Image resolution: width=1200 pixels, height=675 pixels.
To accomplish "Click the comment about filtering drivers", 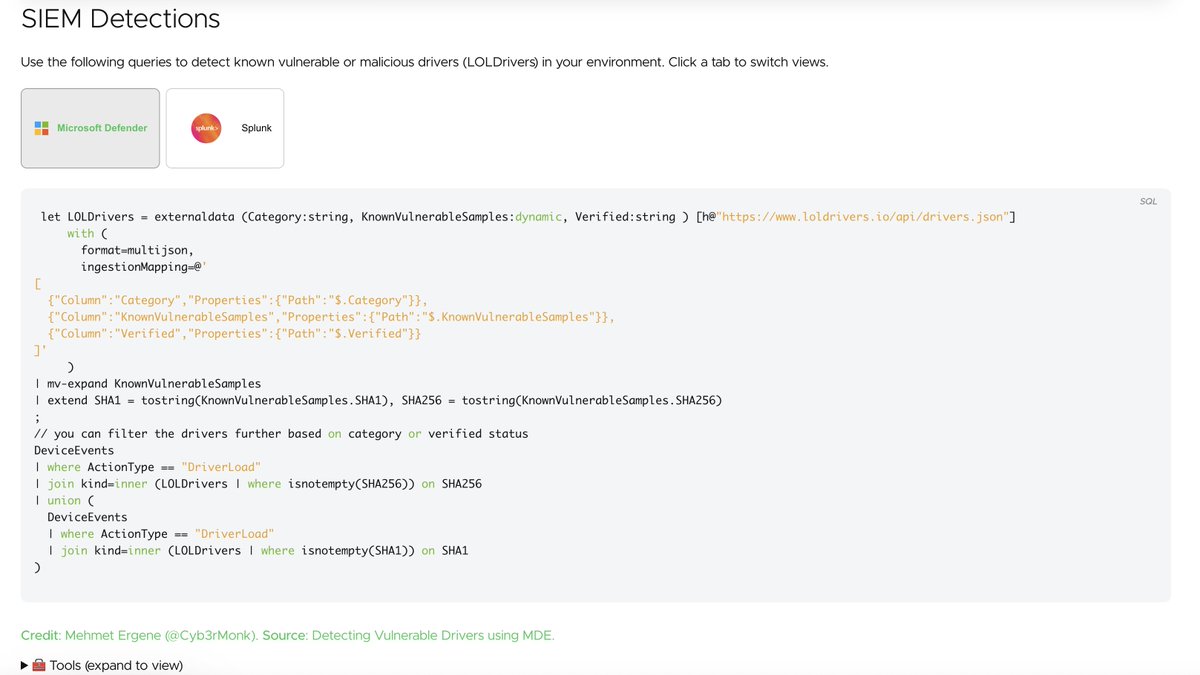I will coord(281,434).
